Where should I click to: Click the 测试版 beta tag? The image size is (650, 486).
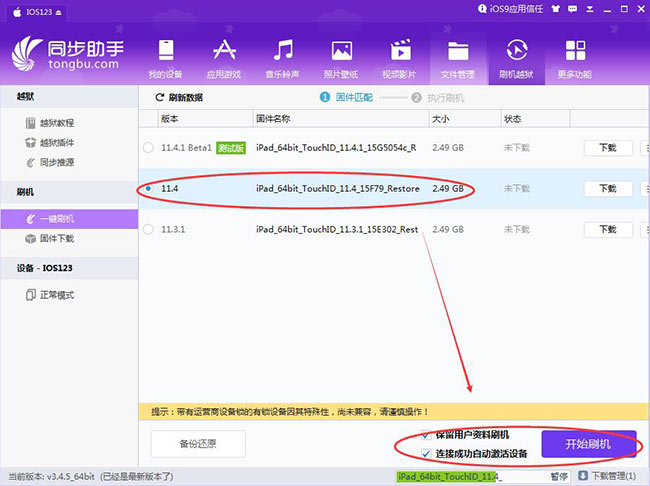pyautogui.click(x=231, y=148)
